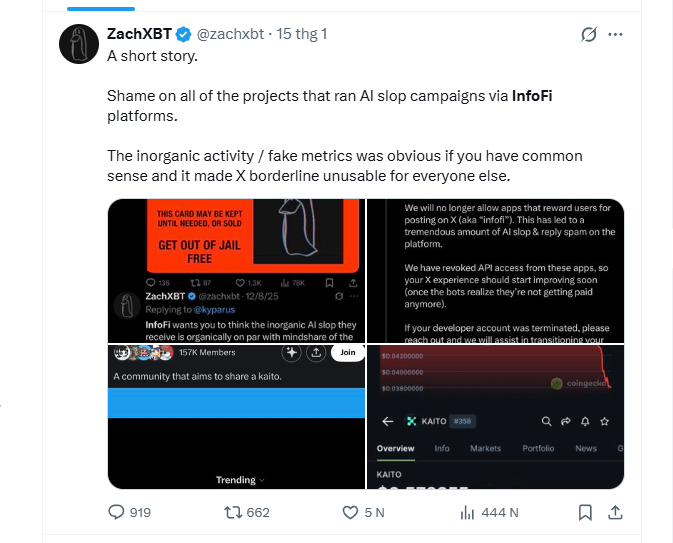Select the Markets tab in KAITO image
The height and width of the screenshot is (543, 673).
(485, 448)
